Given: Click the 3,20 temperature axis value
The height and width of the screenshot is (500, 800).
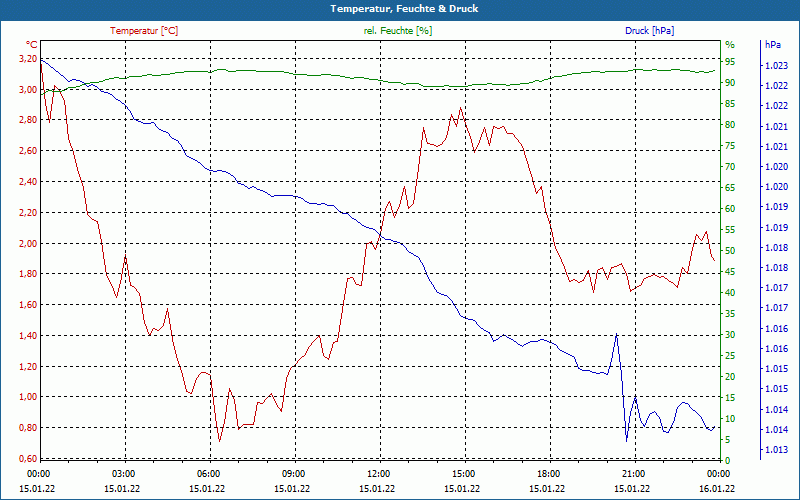Looking at the screenshot, I should tap(28, 59).
